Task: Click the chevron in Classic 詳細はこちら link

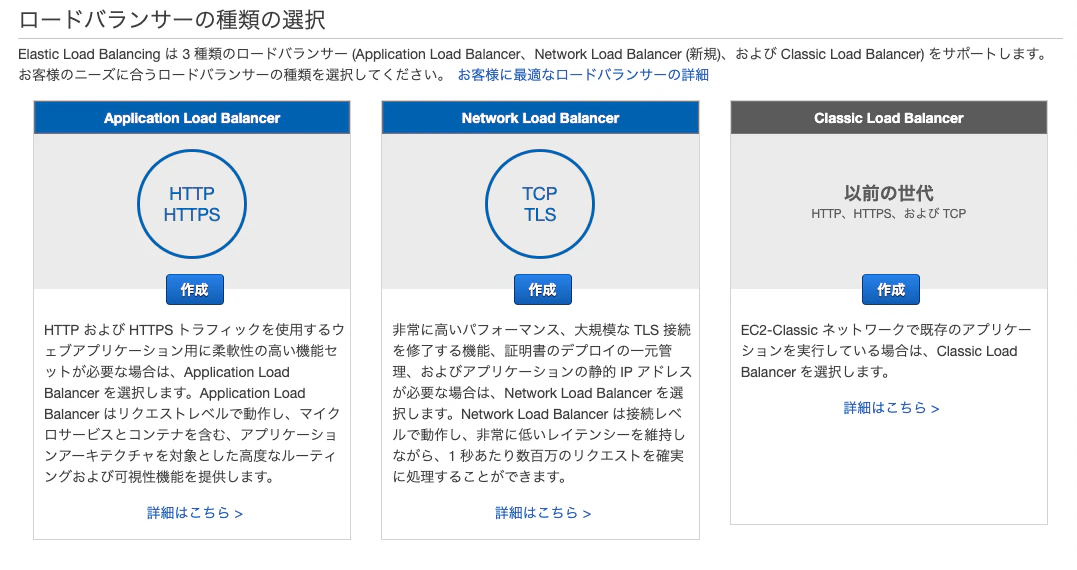Action: (x=935, y=409)
